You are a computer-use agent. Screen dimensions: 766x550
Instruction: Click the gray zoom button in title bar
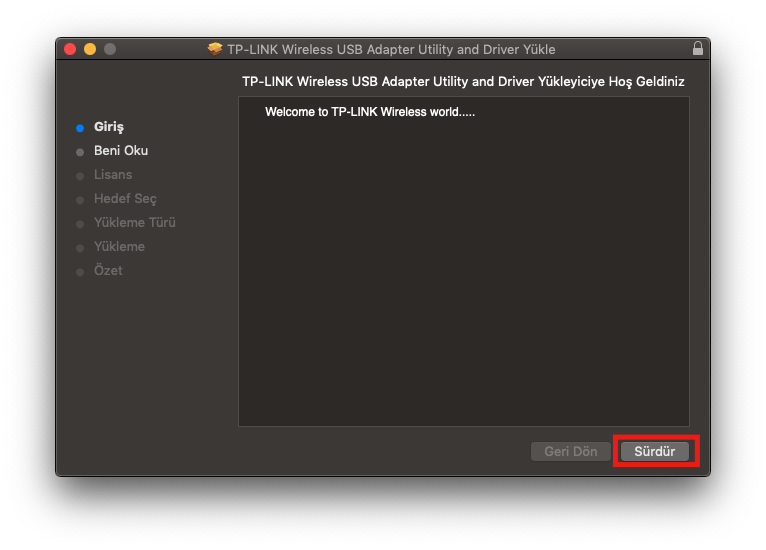tap(110, 49)
